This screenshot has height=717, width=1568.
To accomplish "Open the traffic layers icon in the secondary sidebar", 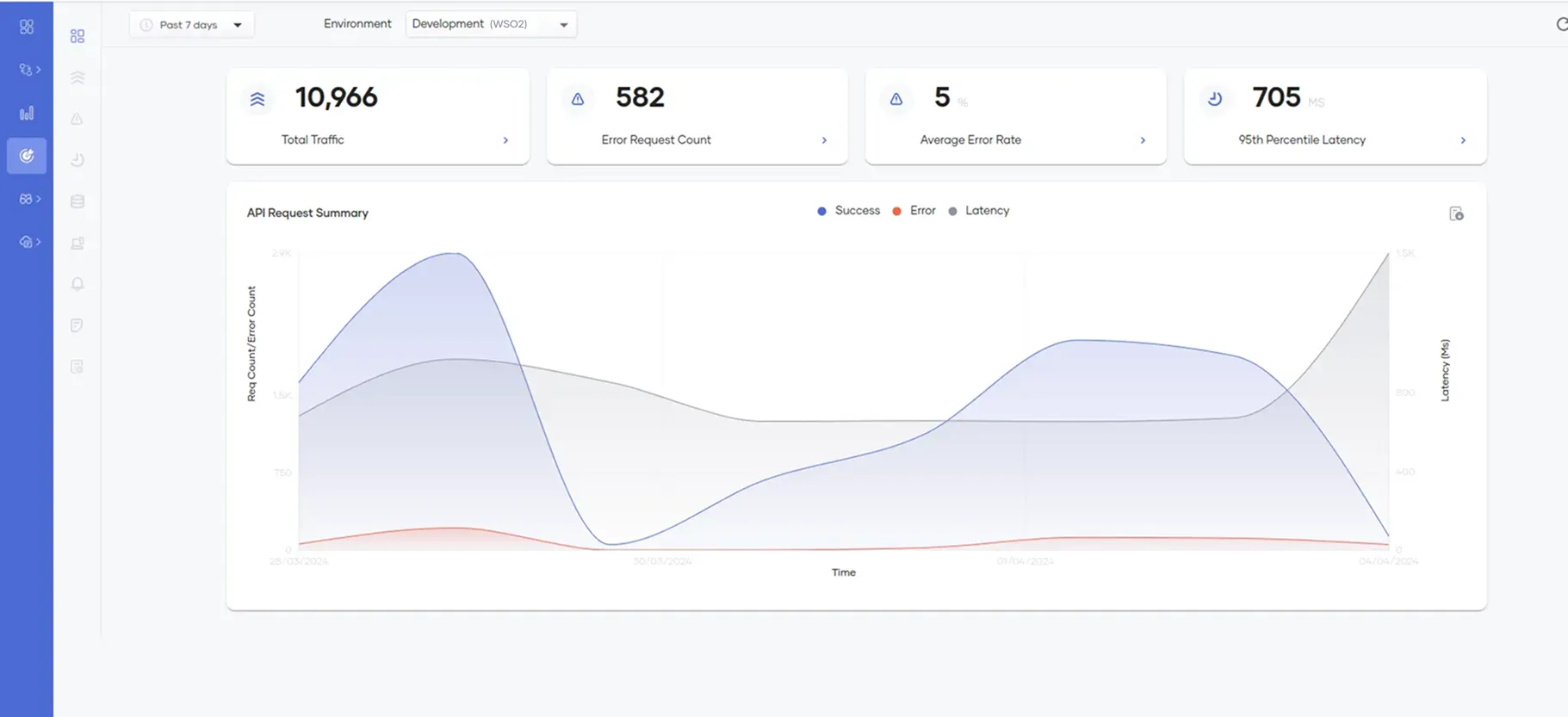I will click(x=77, y=77).
